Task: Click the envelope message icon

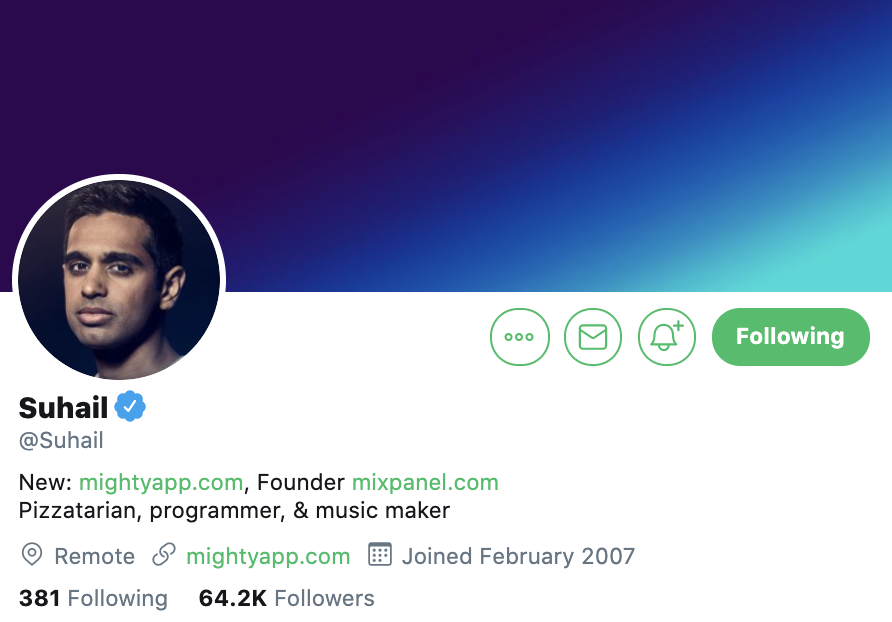Action: 593,337
